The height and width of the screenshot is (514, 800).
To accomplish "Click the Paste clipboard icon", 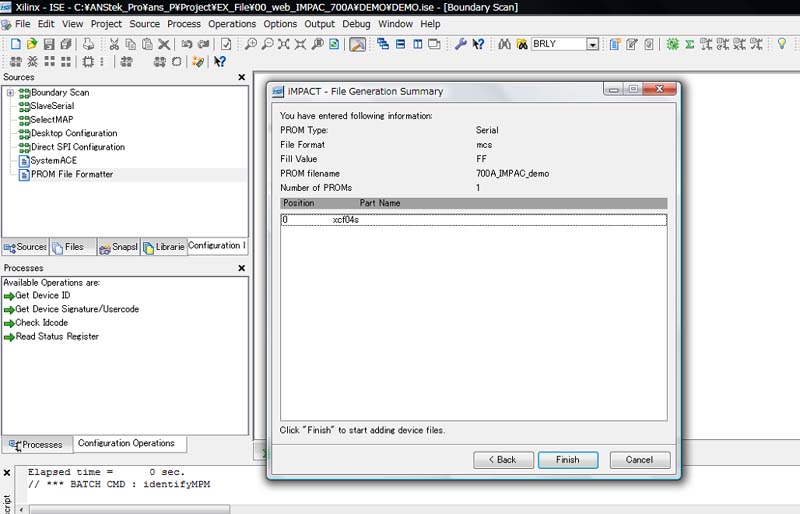I will pos(147,44).
